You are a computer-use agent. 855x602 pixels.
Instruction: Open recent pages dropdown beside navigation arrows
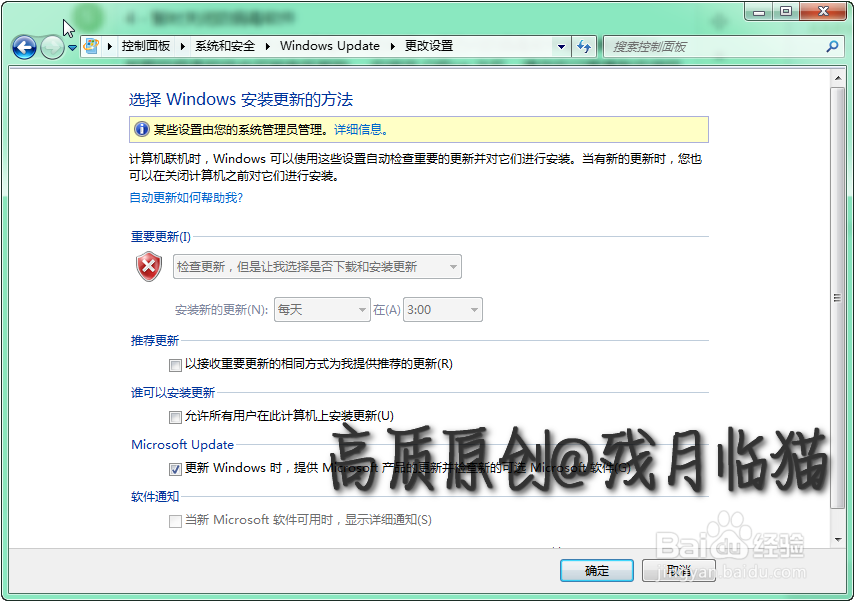(x=72, y=48)
